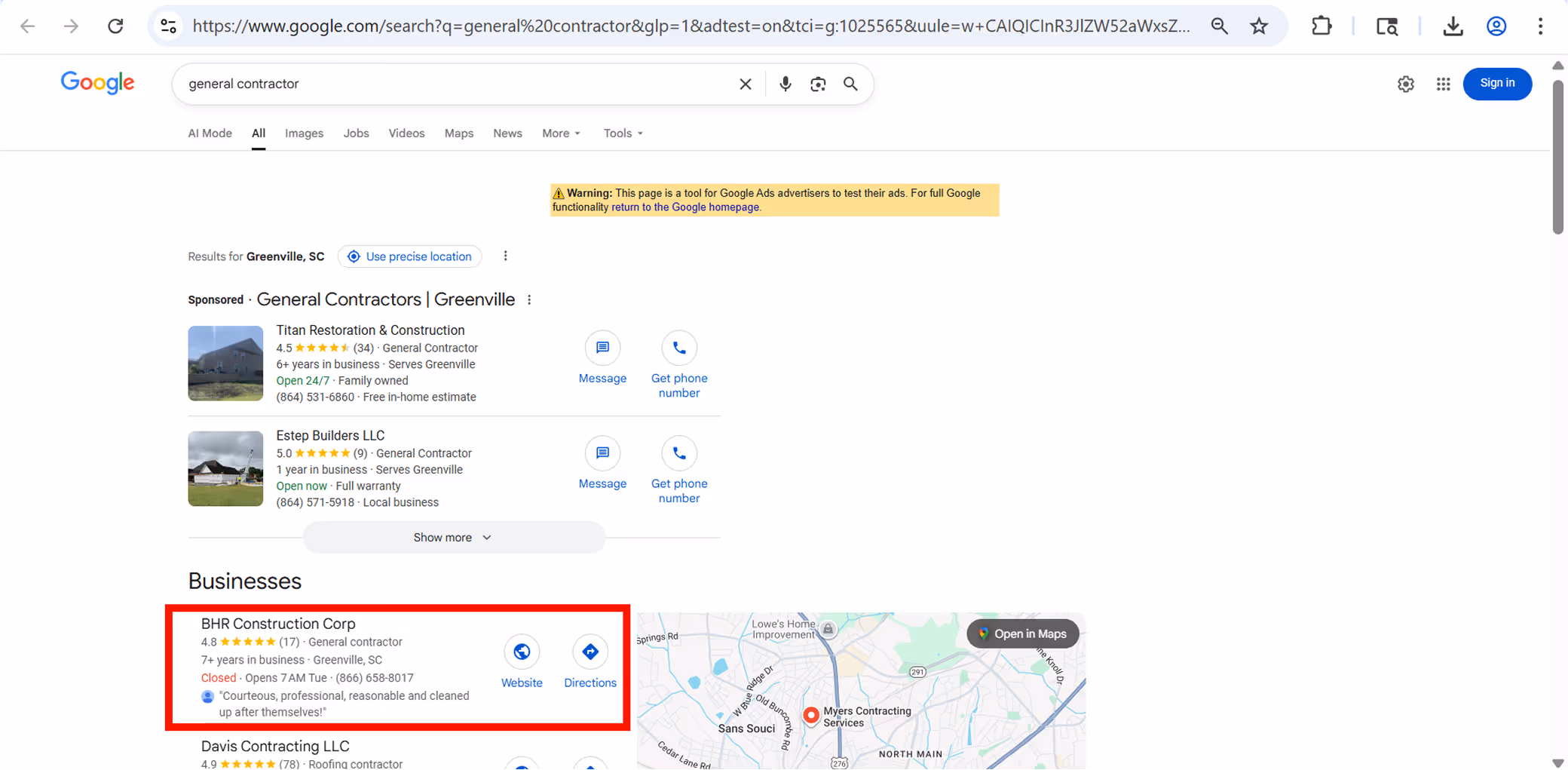
Task: View site information icon in address bar
Action: pos(168,26)
